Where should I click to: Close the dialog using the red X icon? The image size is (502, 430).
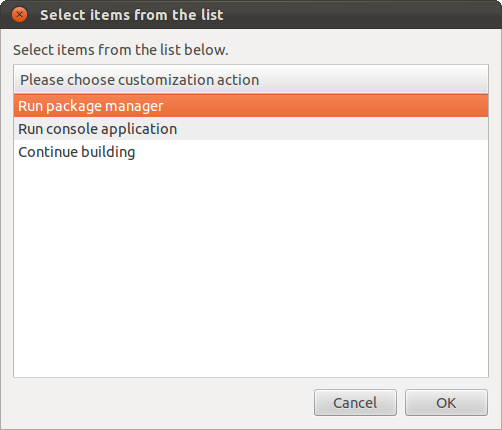[x=19, y=15]
